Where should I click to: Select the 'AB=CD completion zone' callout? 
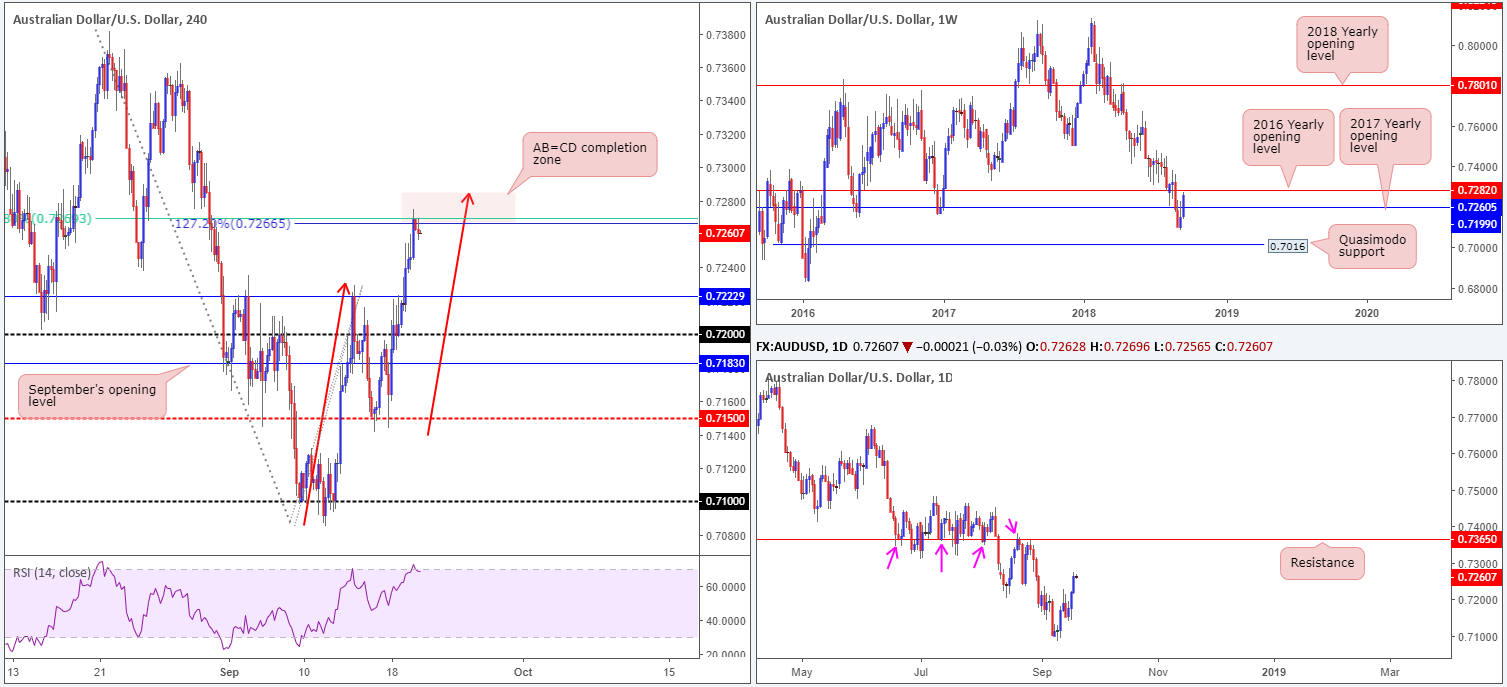point(589,154)
